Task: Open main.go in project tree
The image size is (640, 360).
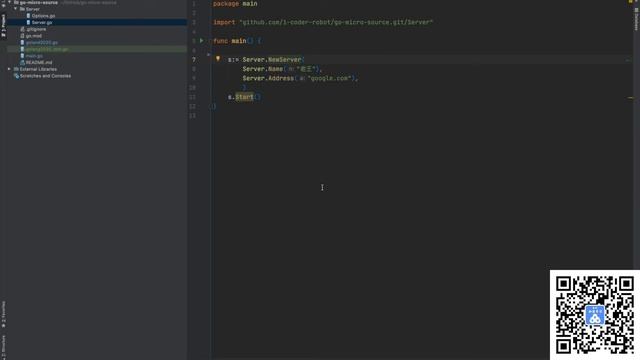Action: (x=34, y=56)
